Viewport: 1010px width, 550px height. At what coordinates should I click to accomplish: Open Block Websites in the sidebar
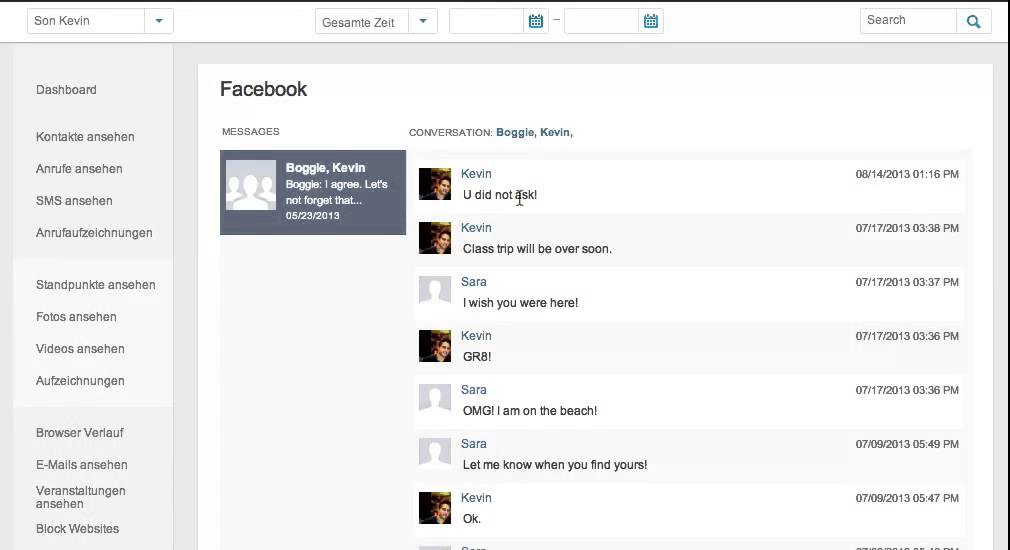pos(77,529)
